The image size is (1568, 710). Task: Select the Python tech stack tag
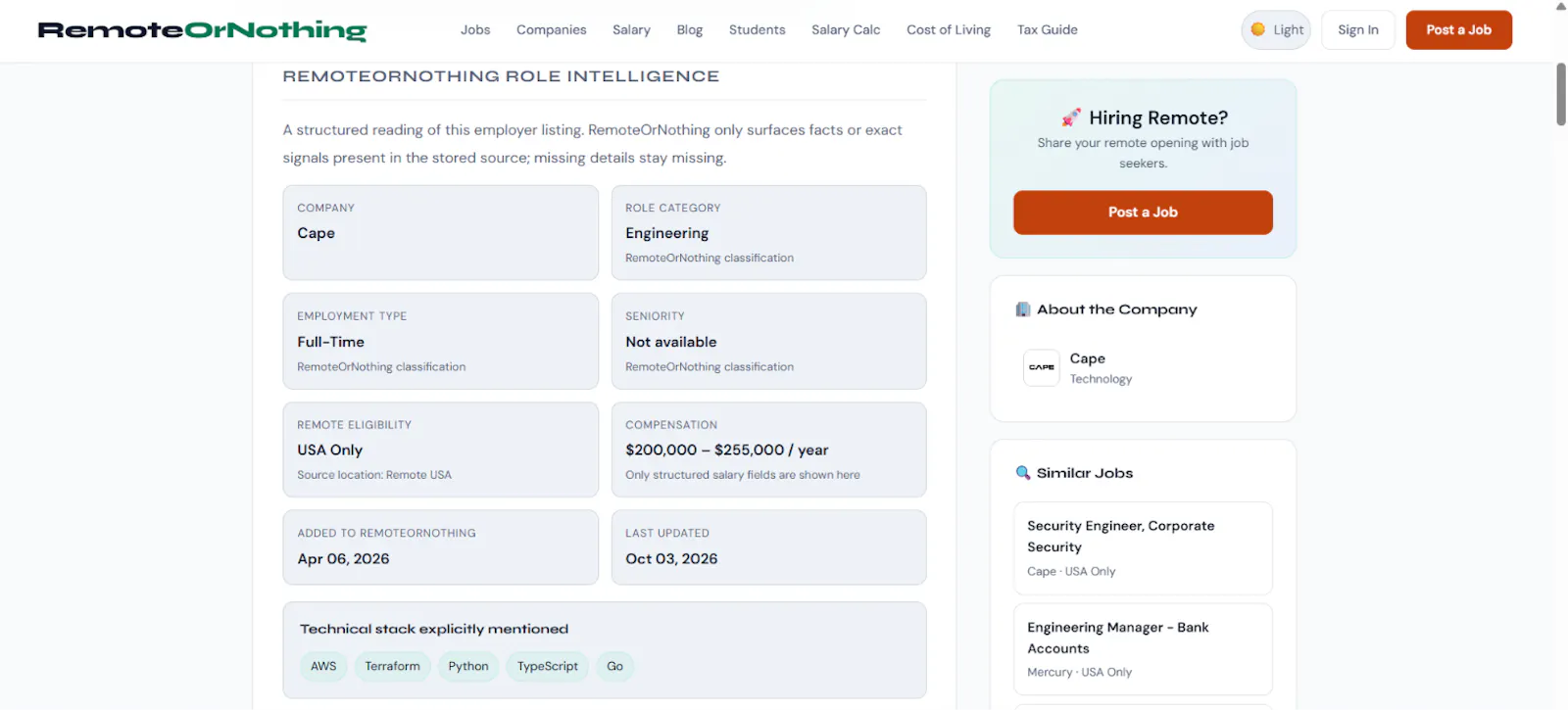(x=468, y=667)
